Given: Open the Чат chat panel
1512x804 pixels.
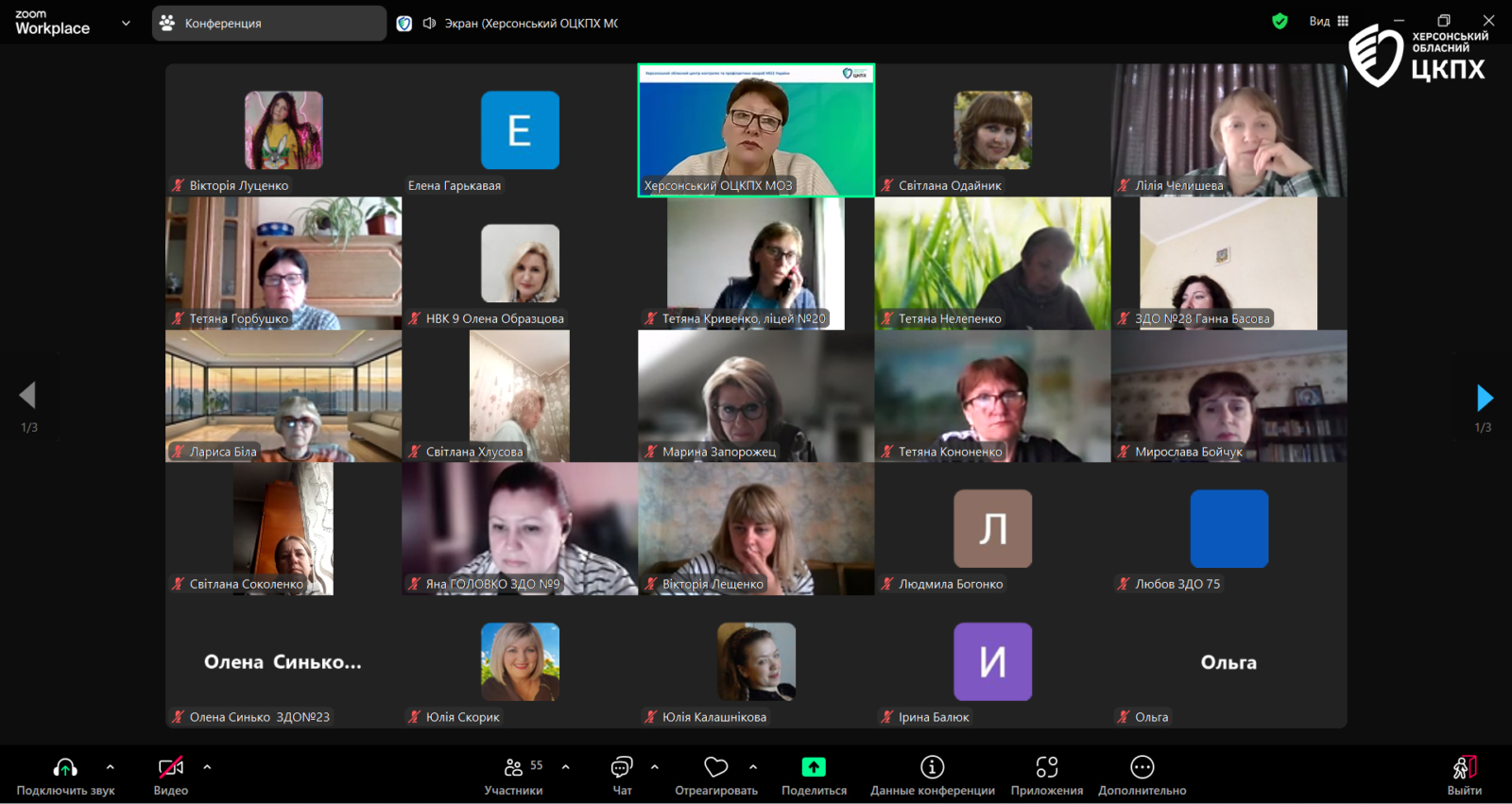Looking at the screenshot, I should (622, 767).
